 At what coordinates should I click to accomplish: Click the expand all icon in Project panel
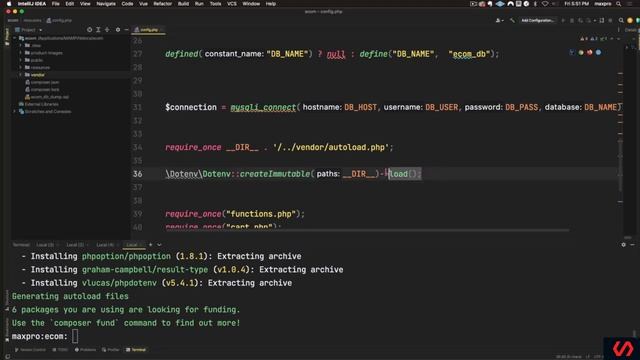click(98, 30)
